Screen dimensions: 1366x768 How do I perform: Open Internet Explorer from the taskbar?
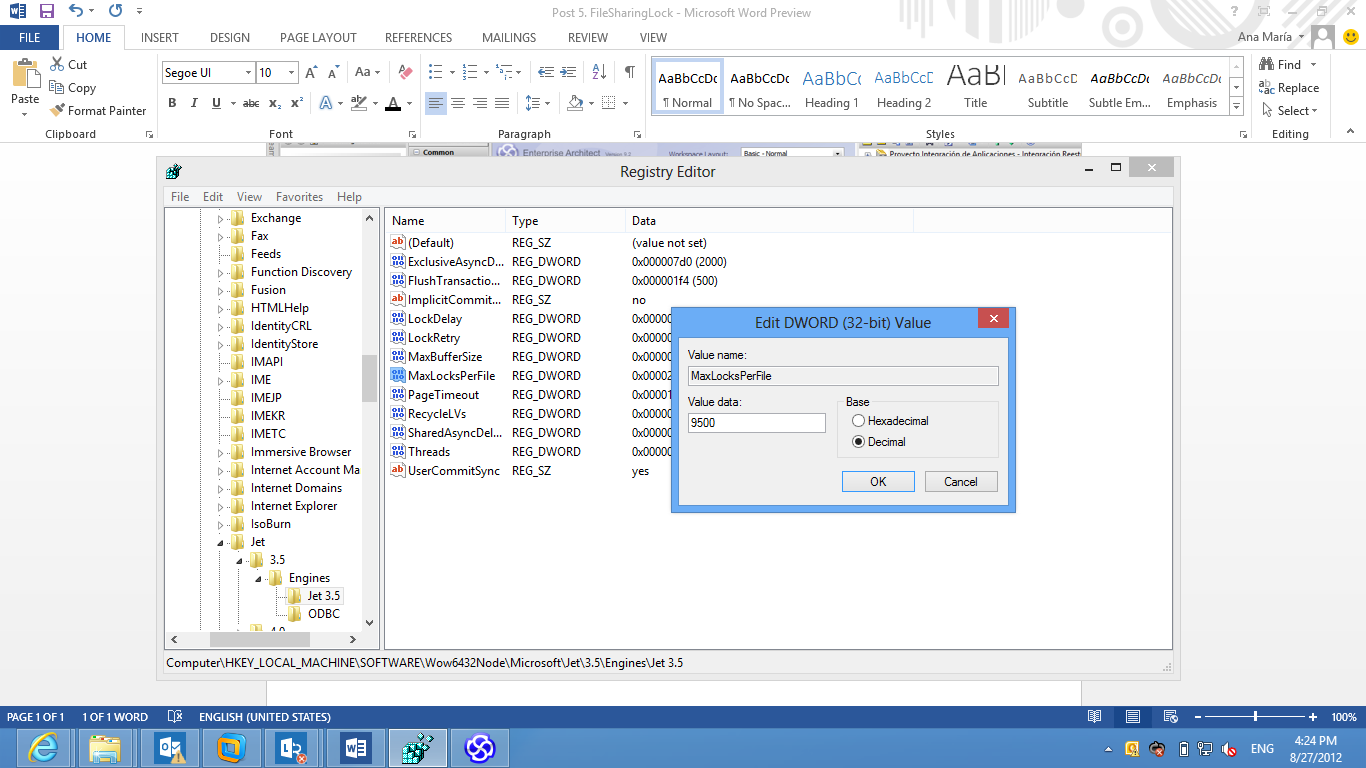click(44, 747)
